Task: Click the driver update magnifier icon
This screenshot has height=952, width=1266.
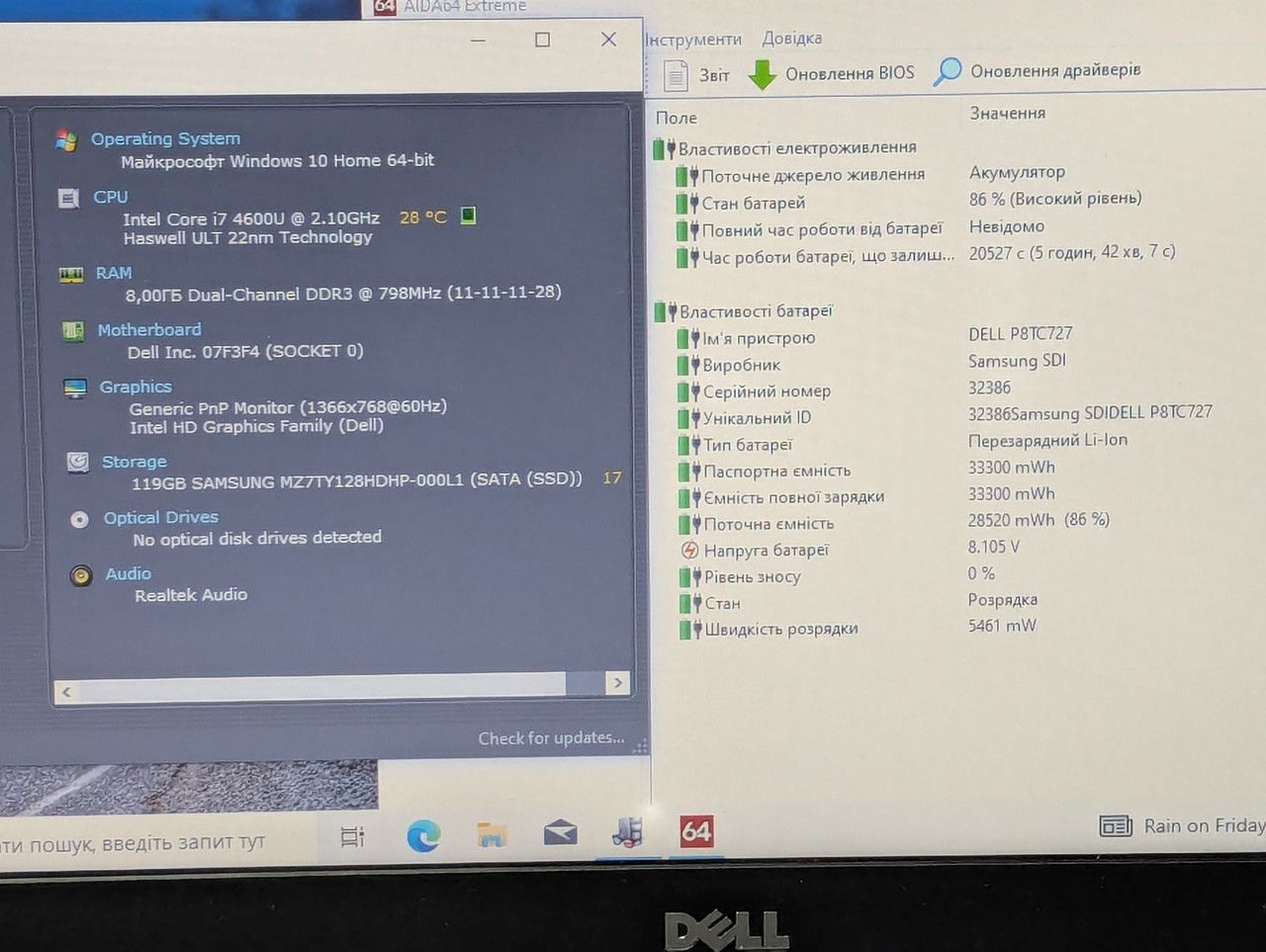Action: click(x=948, y=71)
